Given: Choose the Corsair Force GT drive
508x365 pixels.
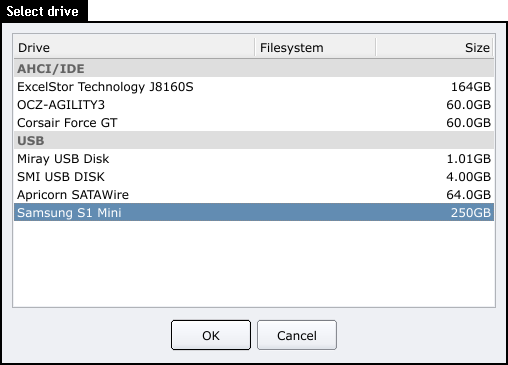Looking at the screenshot, I should tap(254, 123).
